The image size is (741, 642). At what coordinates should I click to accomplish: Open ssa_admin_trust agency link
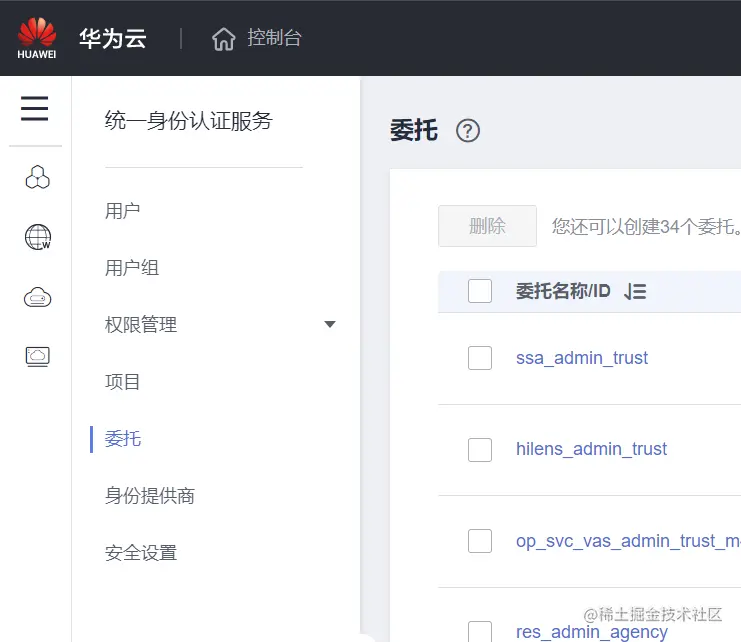582,358
